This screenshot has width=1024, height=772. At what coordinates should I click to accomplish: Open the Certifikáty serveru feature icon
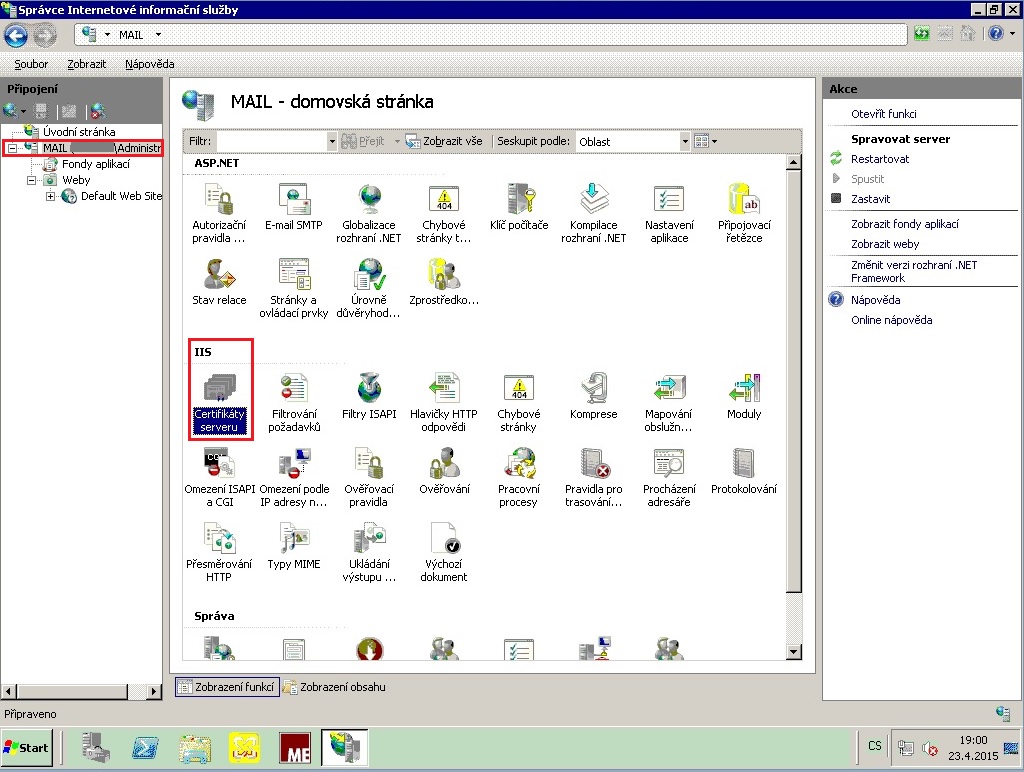tap(219, 390)
